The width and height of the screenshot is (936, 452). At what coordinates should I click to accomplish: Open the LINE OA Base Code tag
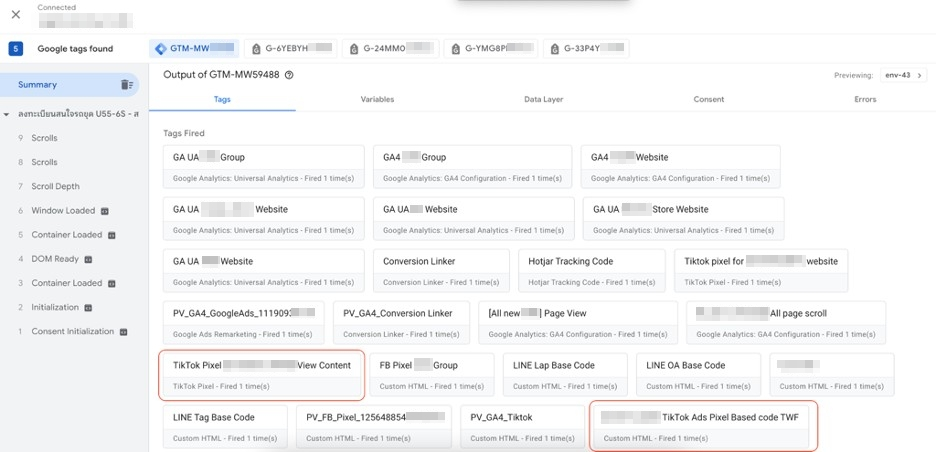pos(698,374)
